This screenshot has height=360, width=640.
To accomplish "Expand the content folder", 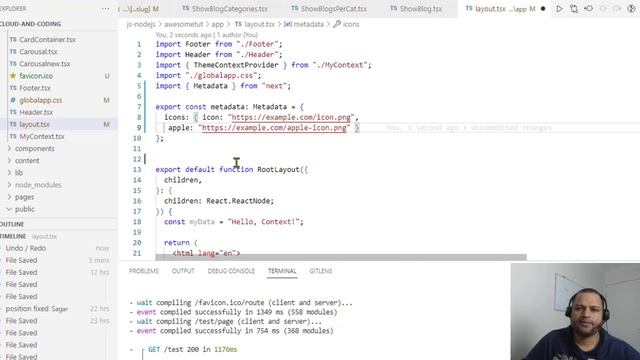I will 27,160.
